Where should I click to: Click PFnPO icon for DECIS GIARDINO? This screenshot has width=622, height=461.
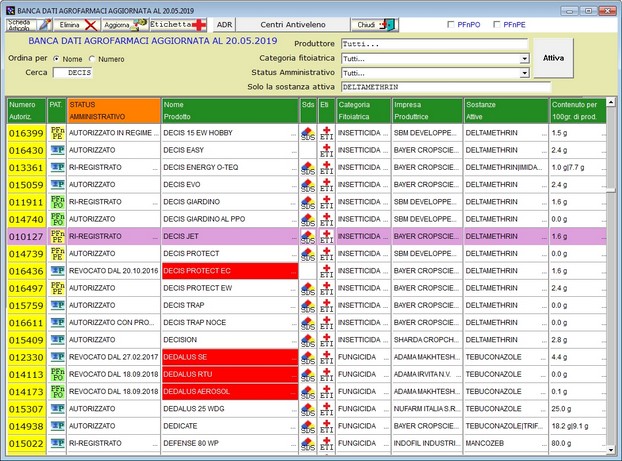point(57,202)
